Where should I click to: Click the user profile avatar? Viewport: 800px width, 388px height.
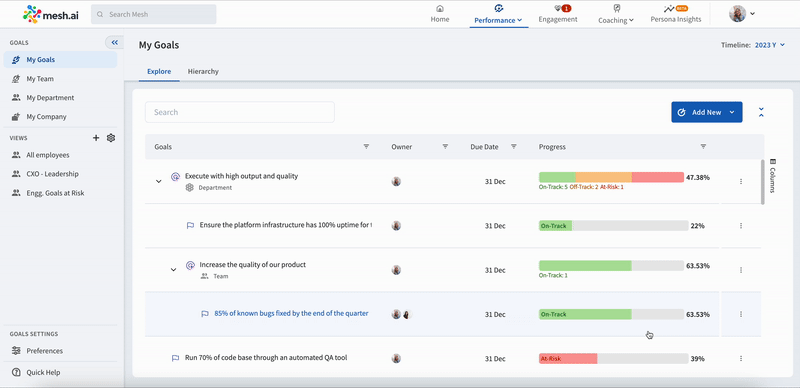(x=737, y=14)
